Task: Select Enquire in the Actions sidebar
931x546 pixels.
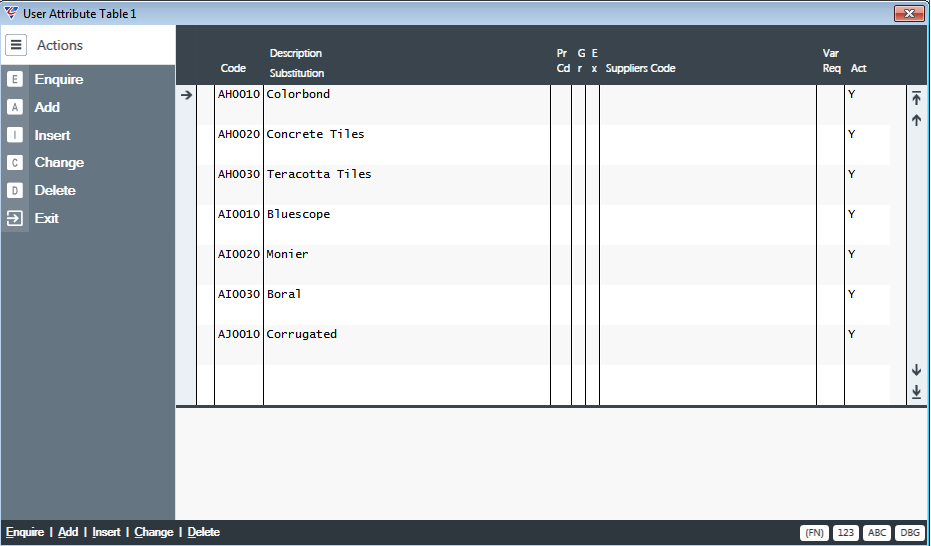Action: 59,79
